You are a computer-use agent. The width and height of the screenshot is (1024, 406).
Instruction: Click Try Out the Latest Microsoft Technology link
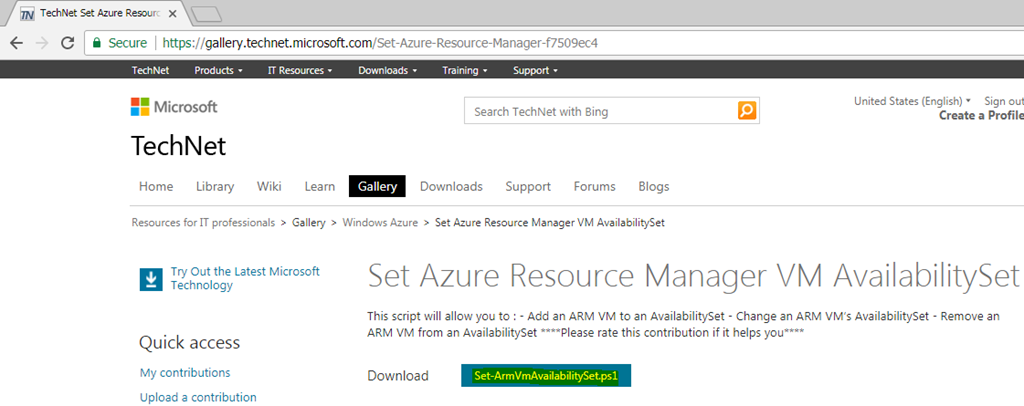coord(246,278)
